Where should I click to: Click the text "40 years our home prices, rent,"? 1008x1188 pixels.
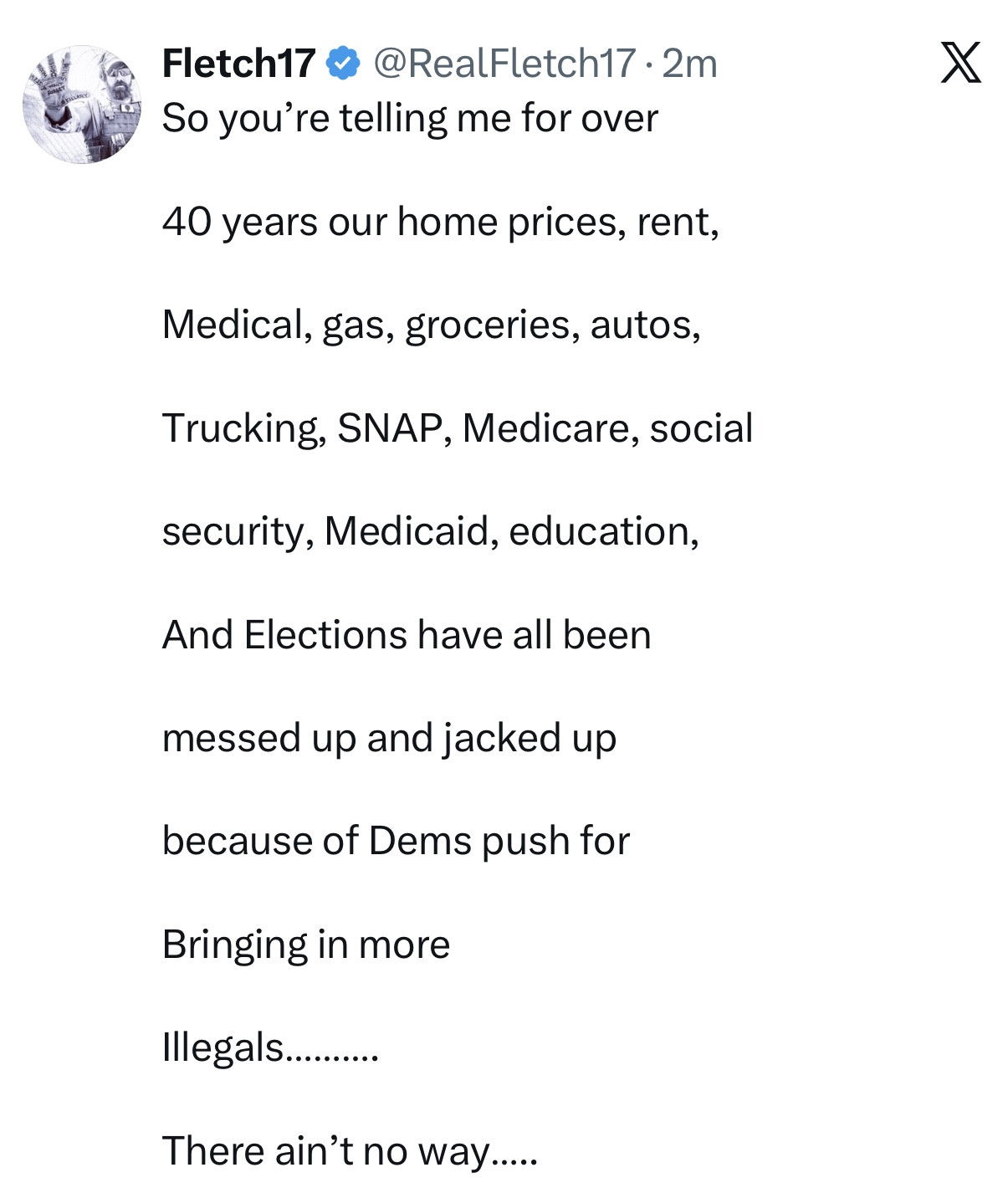click(440, 222)
